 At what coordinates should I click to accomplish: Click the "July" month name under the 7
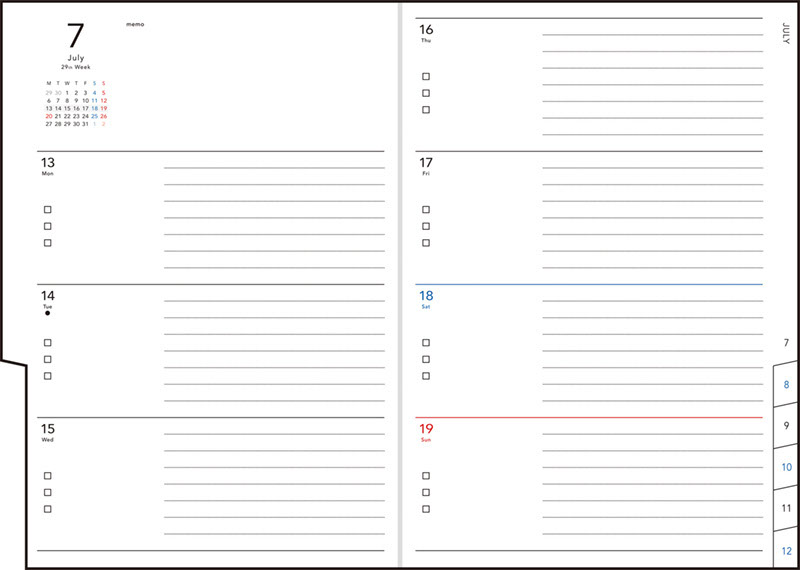(x=76, y=58)
